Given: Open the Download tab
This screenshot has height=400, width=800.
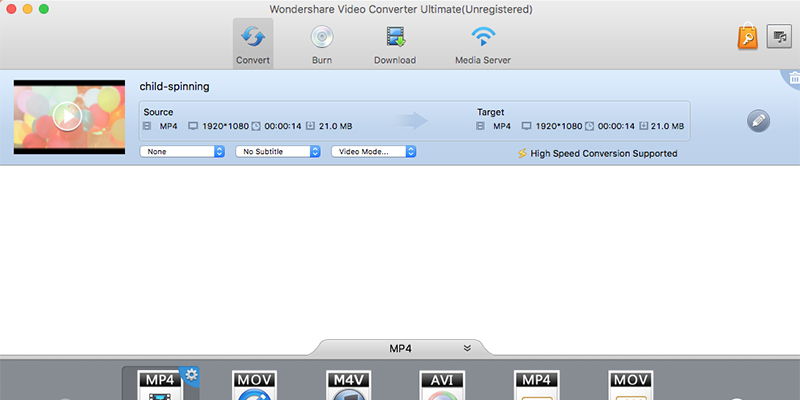Looking at the screenshot, I should pyautogui.click(x=395, y=44).
